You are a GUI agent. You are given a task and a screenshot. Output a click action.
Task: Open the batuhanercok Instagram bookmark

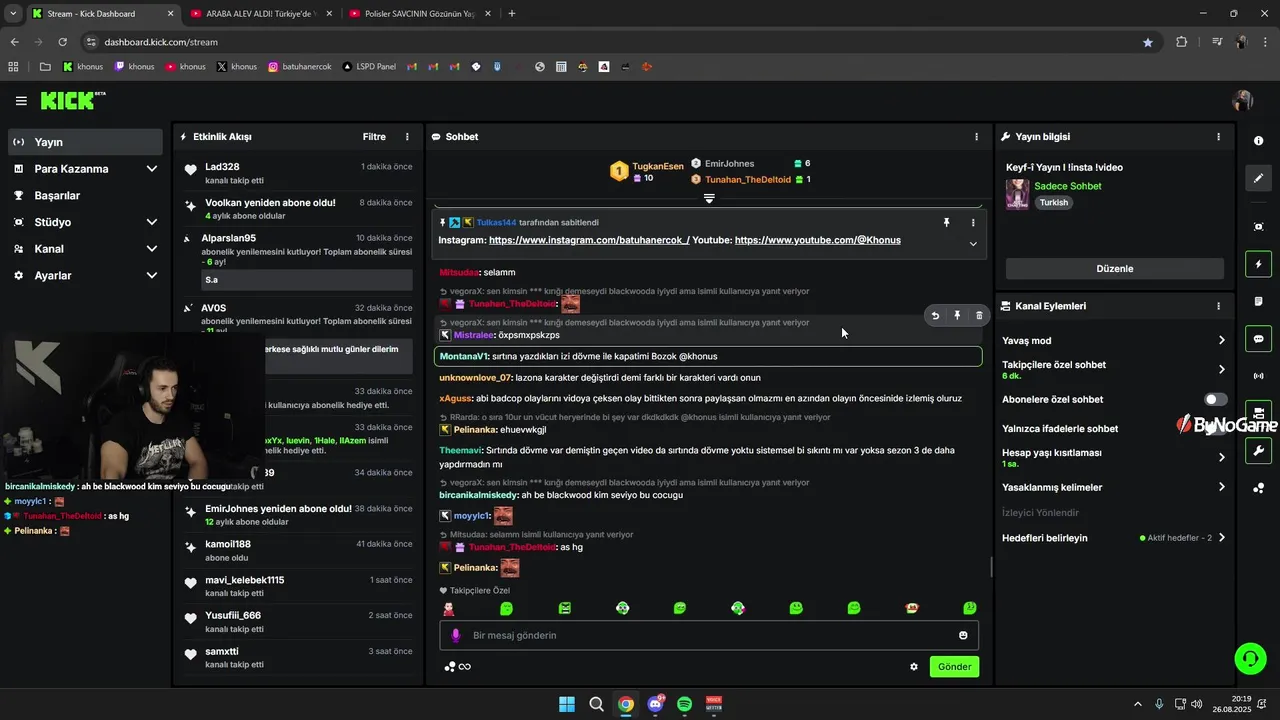[301, 67]
